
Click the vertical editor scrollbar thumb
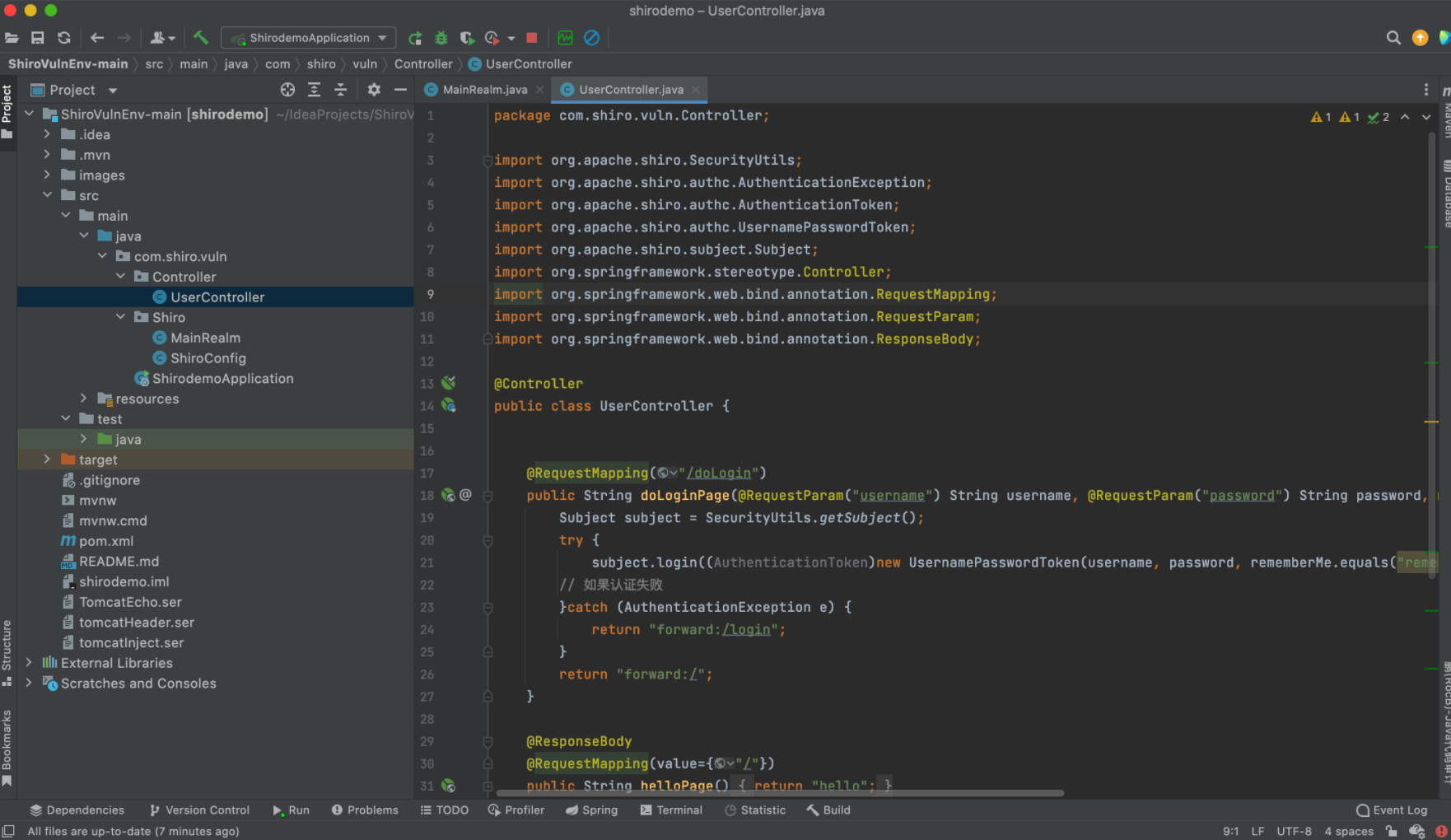pos(1432,354)
